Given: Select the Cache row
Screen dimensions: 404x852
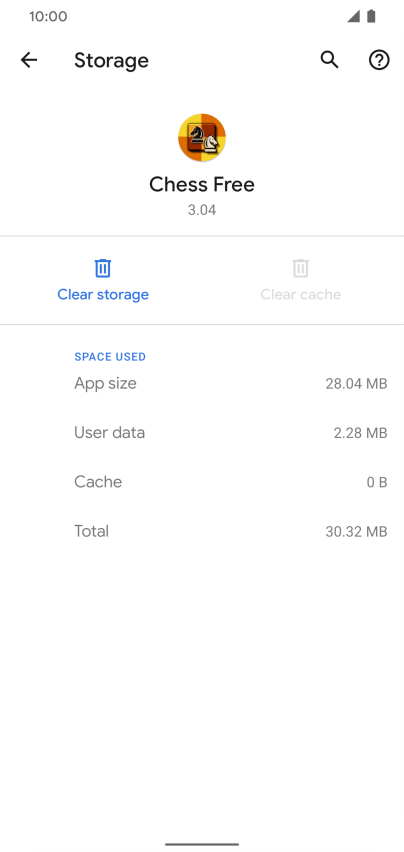Looking at the screenshot, I should (202, 481).
